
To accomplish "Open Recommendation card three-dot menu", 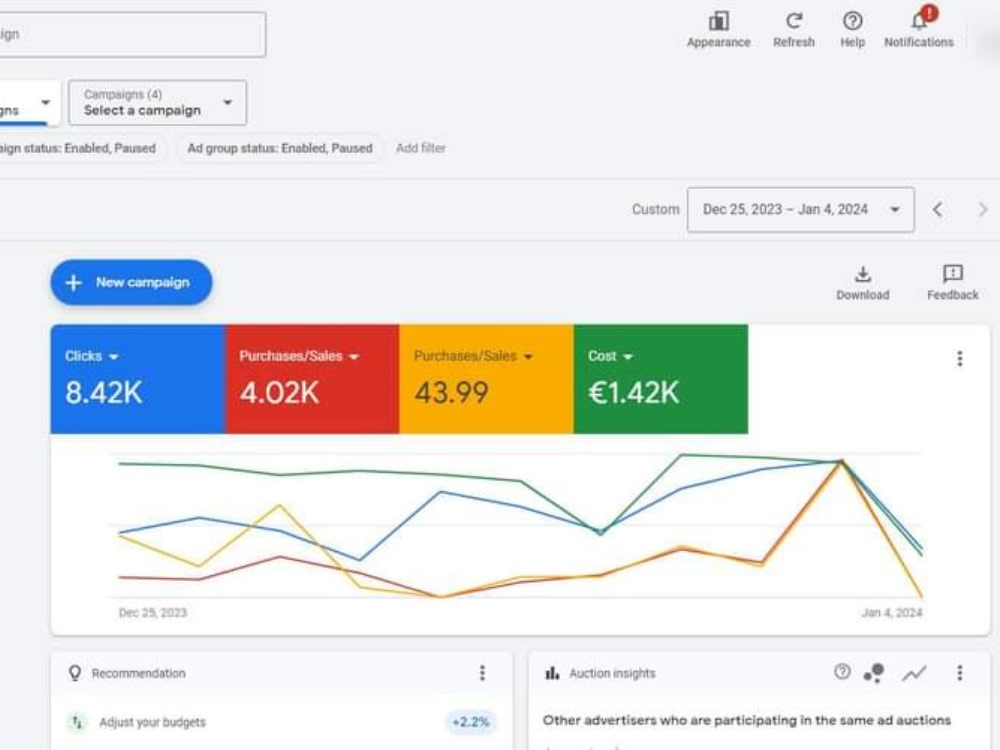I will (482, 673).
